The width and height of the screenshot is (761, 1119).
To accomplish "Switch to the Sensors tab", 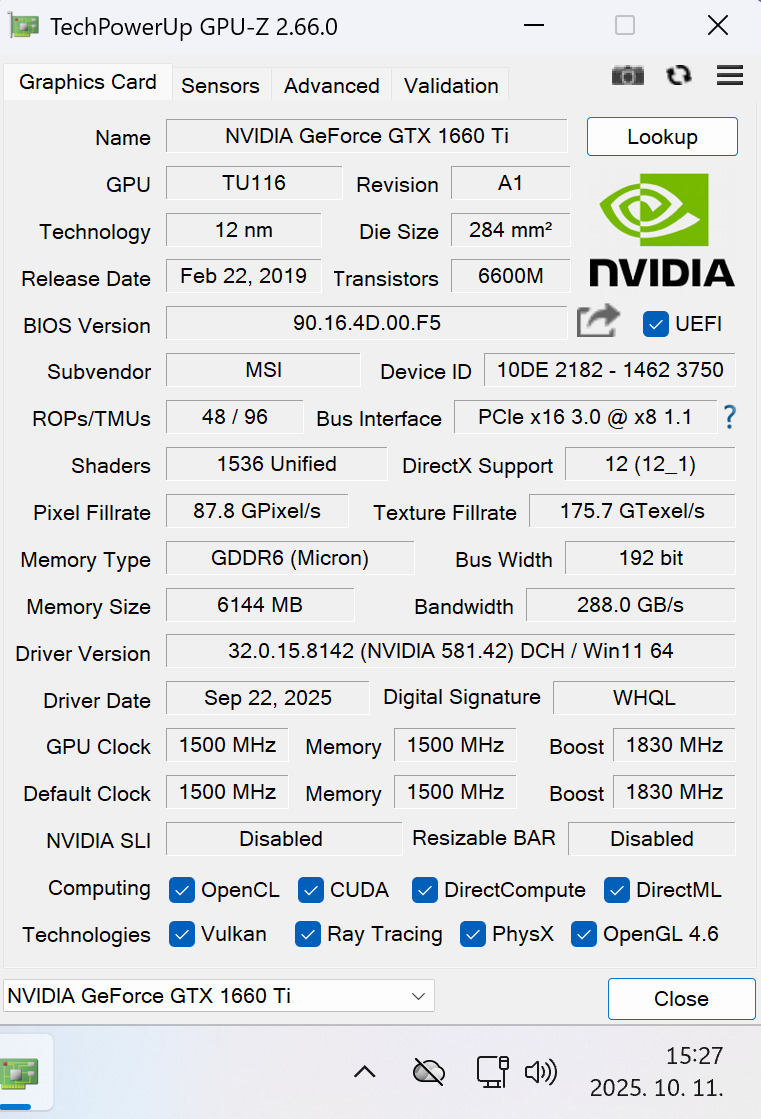I will click(220, 86).
